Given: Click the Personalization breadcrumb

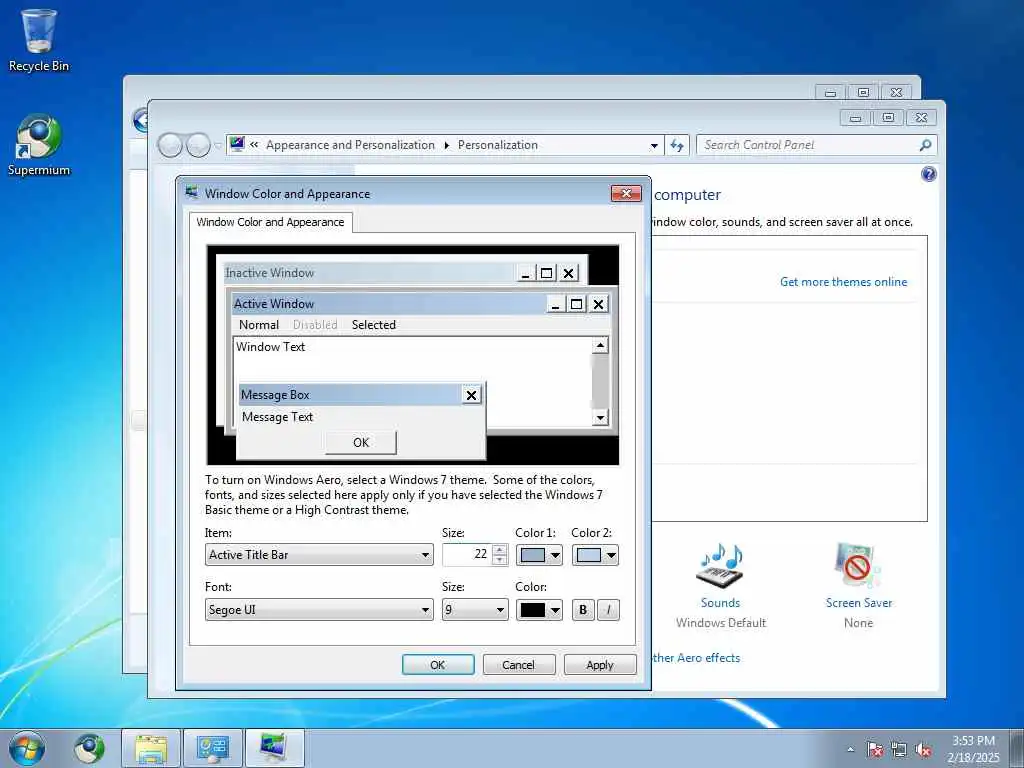Looking at the screenshot, I should (x=498, y=145).
